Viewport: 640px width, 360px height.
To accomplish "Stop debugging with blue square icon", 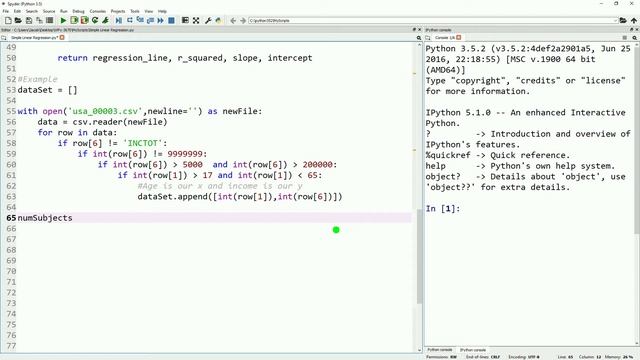I will click(171, 20).
